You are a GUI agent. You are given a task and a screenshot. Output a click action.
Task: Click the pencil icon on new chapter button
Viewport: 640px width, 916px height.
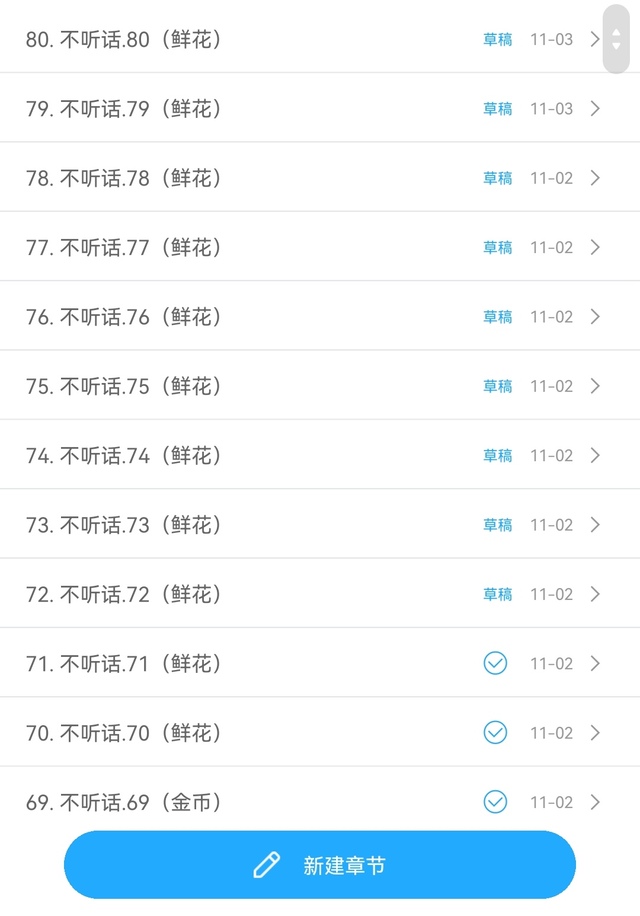(x=267, y=865)
